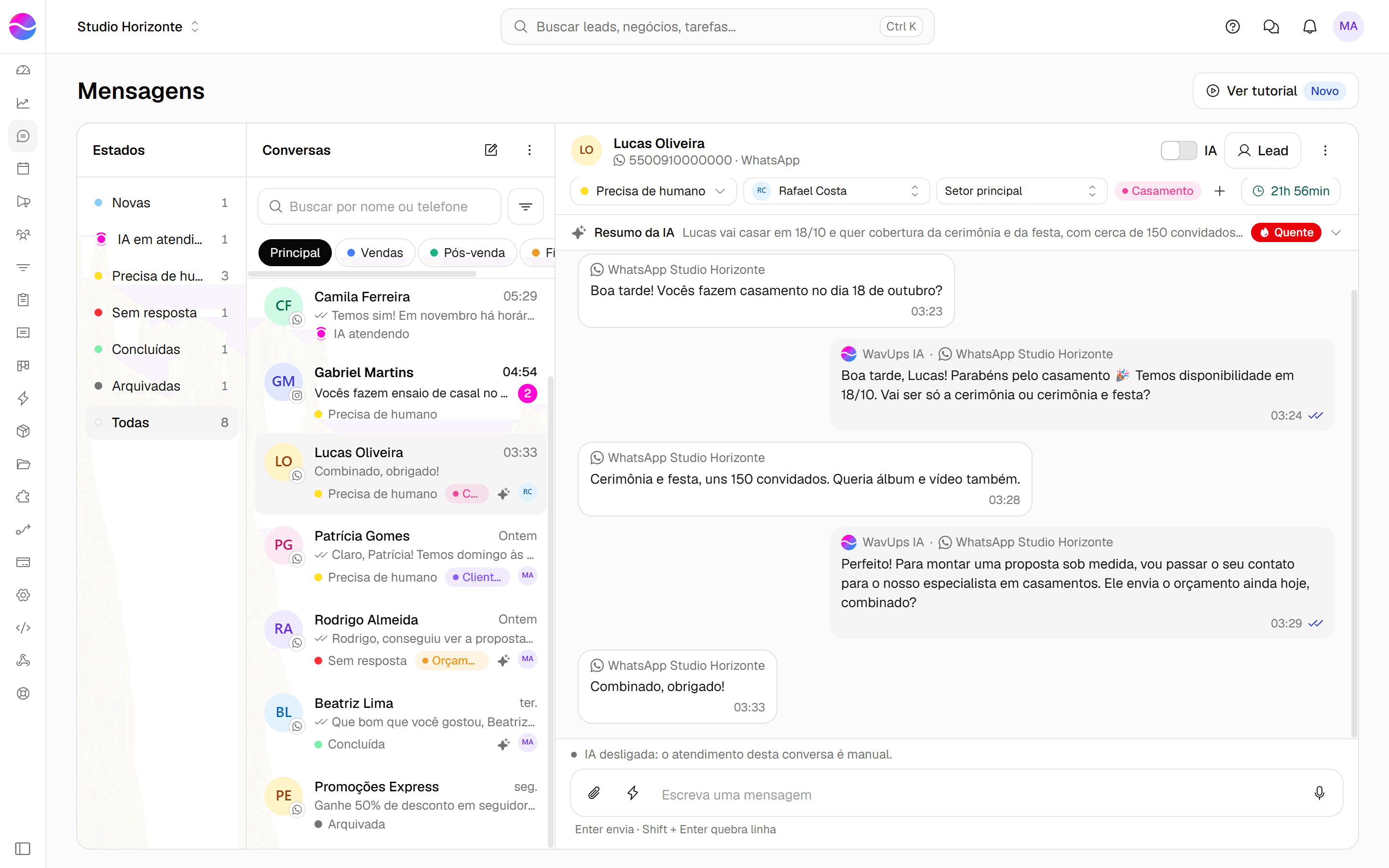Focus the Buscar por nome ou telefone field

(x=379, y=207)
